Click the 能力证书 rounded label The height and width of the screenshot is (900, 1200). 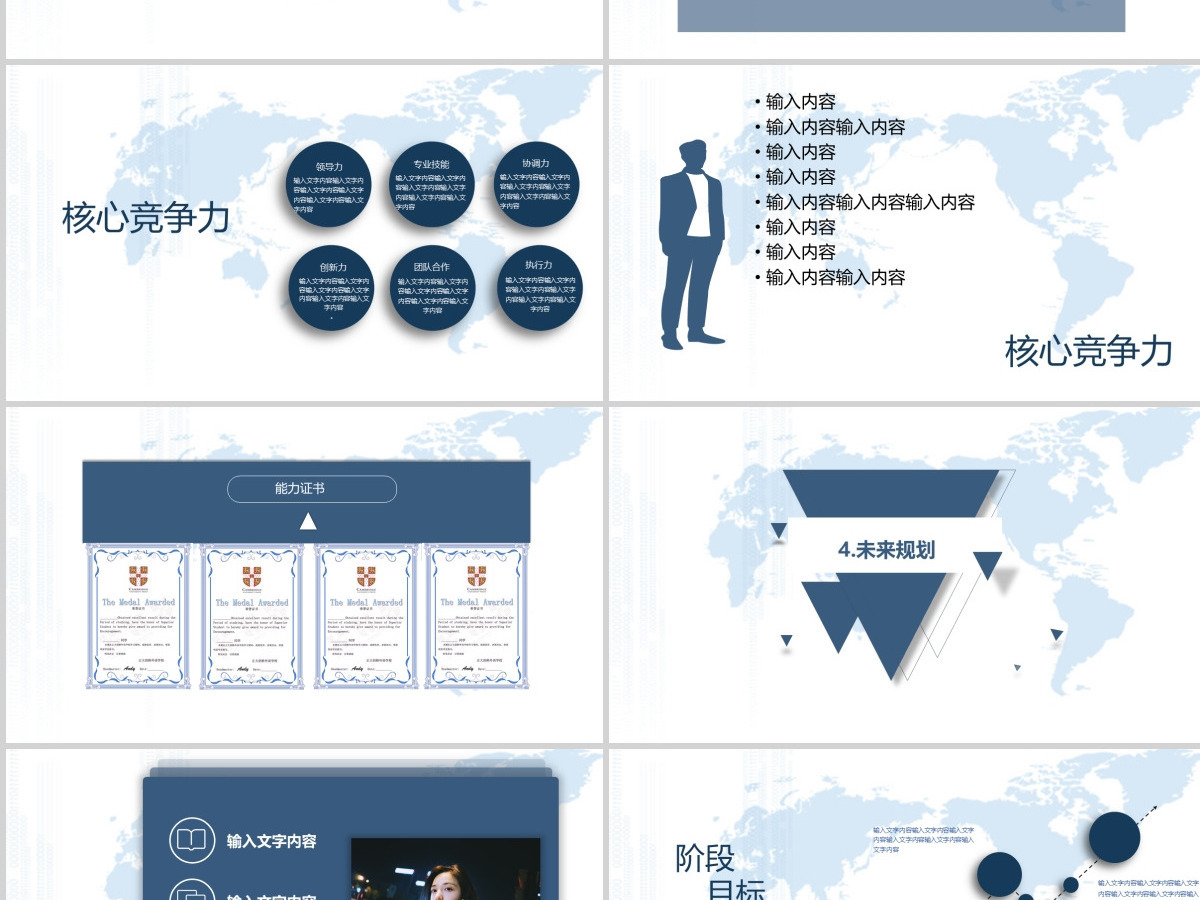pos(312,489)
